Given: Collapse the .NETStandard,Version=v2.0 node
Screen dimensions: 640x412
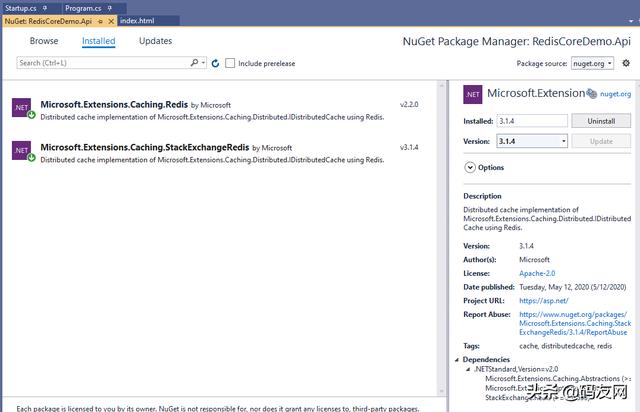Looking at the screenshot, I should pos(468,369).
